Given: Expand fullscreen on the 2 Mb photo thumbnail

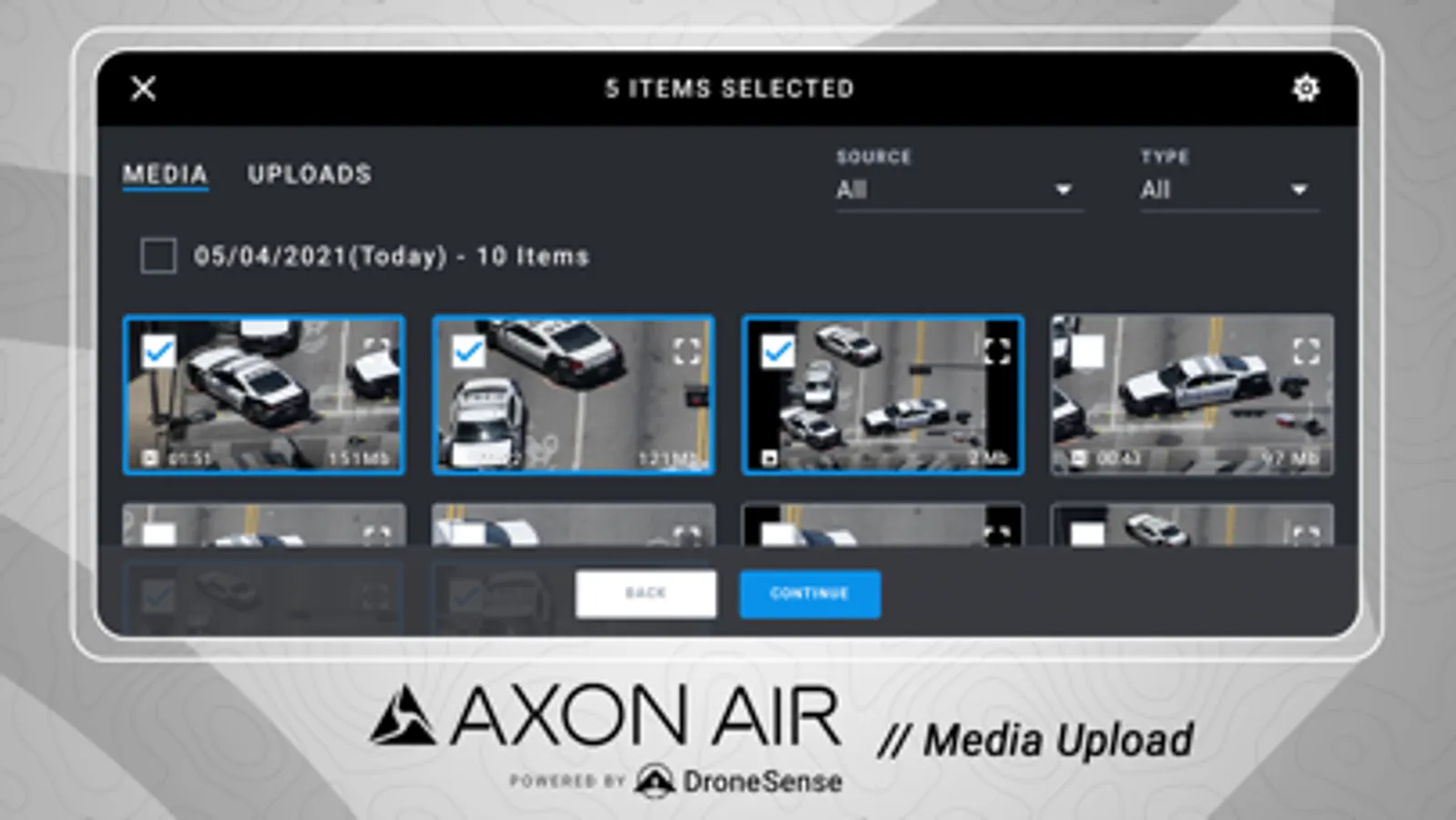Looking at the screenshot, I should click(x=997, y=351).
